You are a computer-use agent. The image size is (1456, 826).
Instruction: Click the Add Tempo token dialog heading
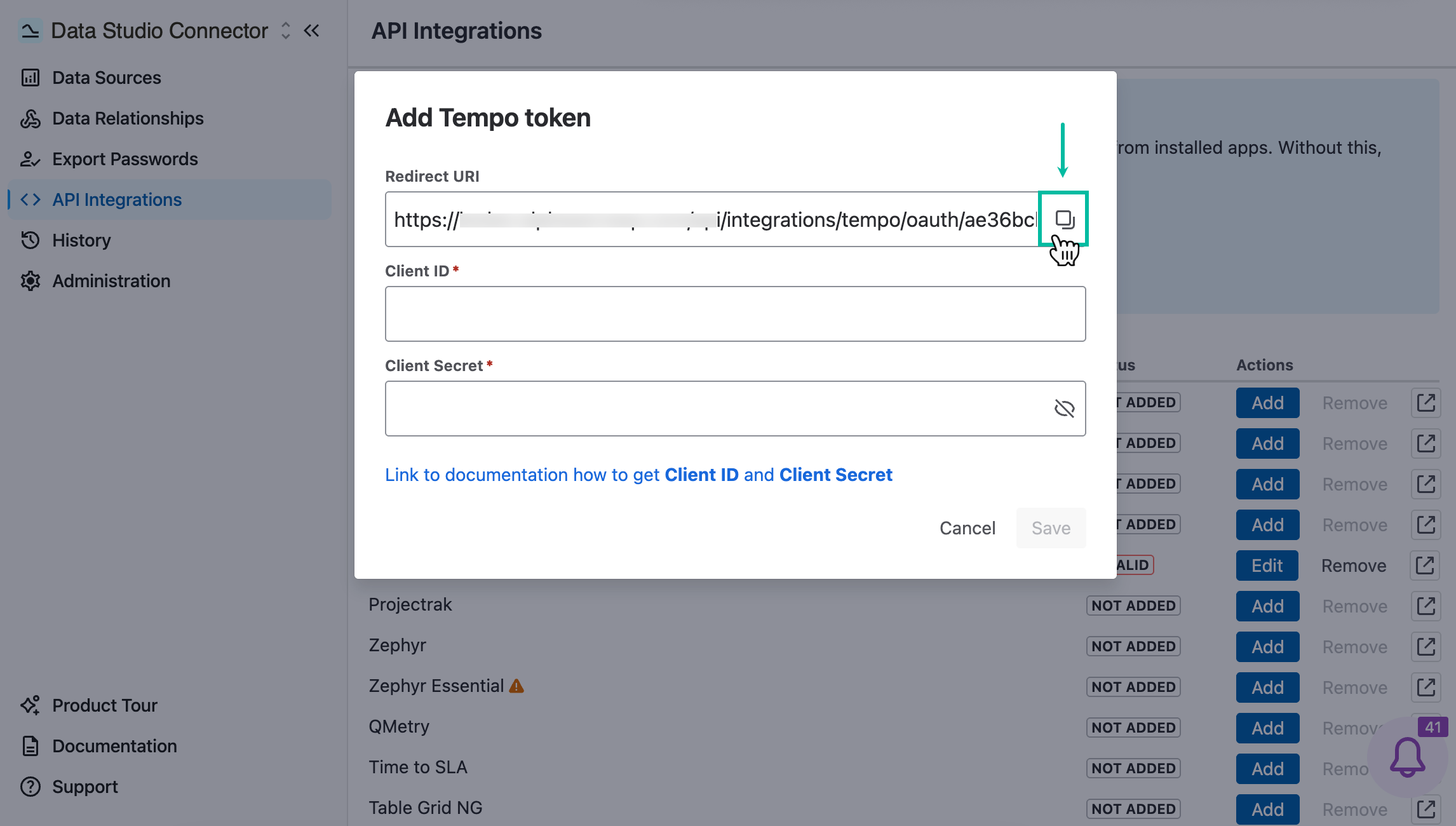[x=488, y=118]
